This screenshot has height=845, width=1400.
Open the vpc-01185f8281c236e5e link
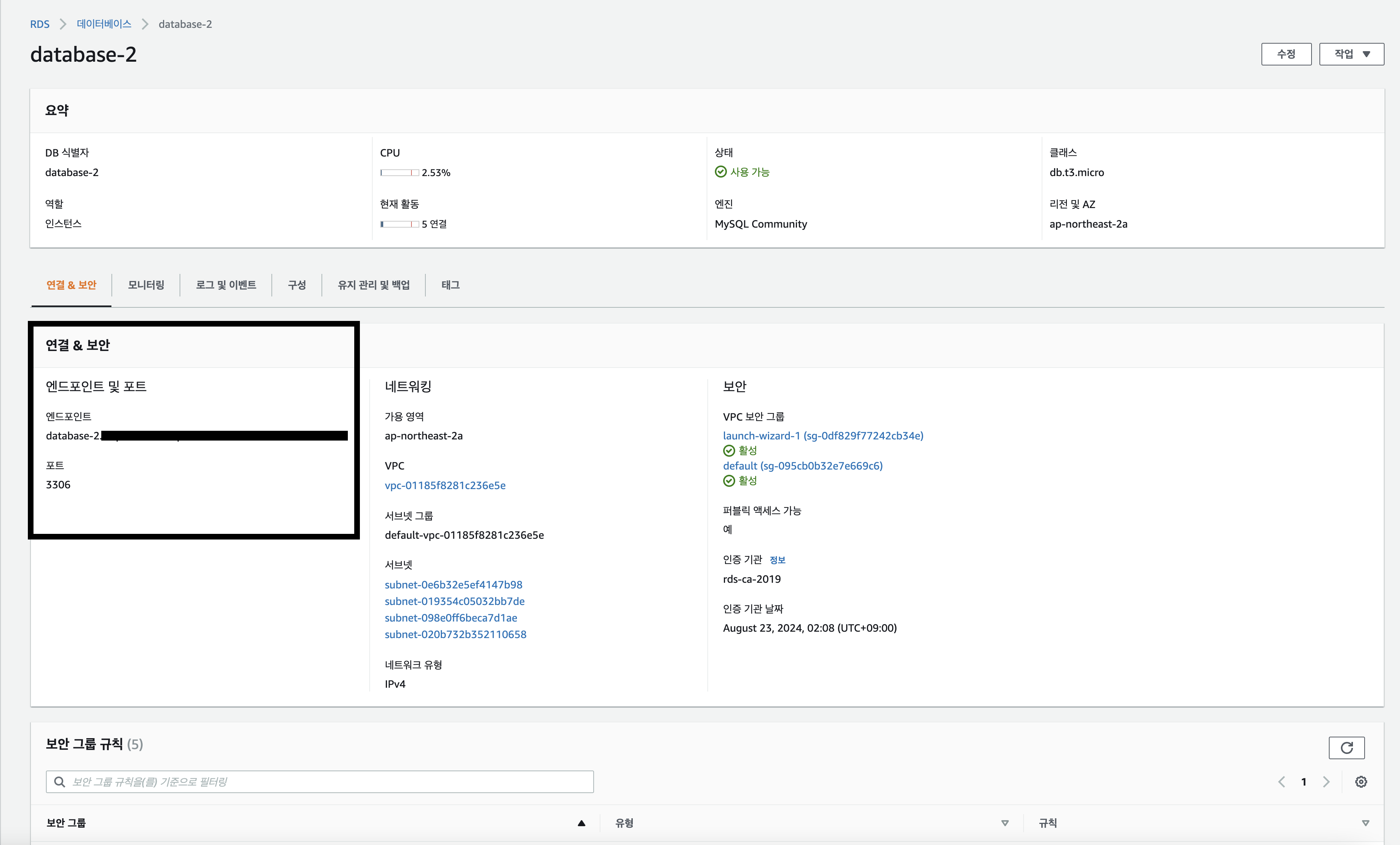click(445, 486)
